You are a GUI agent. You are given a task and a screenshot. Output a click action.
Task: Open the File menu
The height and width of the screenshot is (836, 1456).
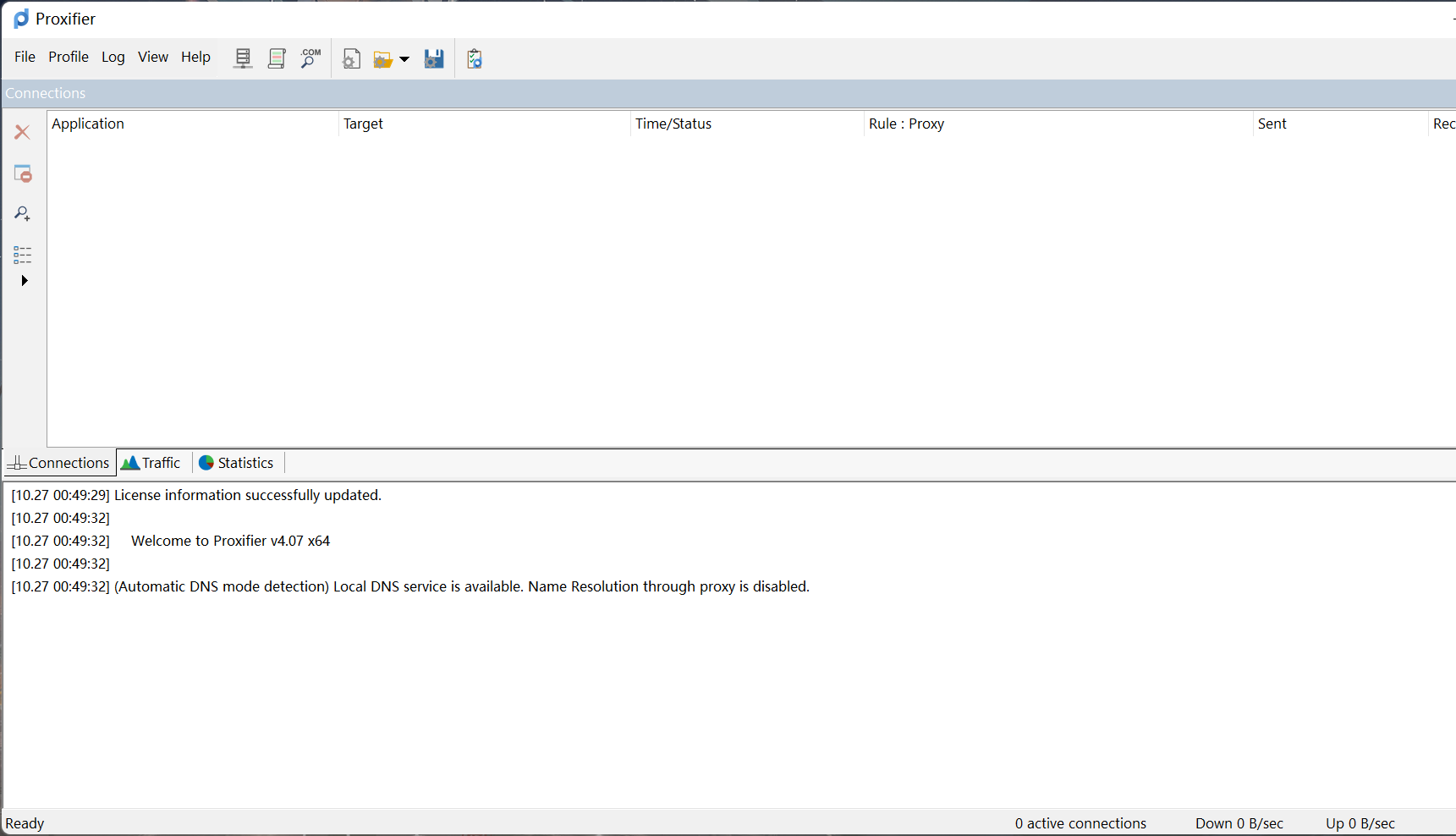(x=25, y=57)
